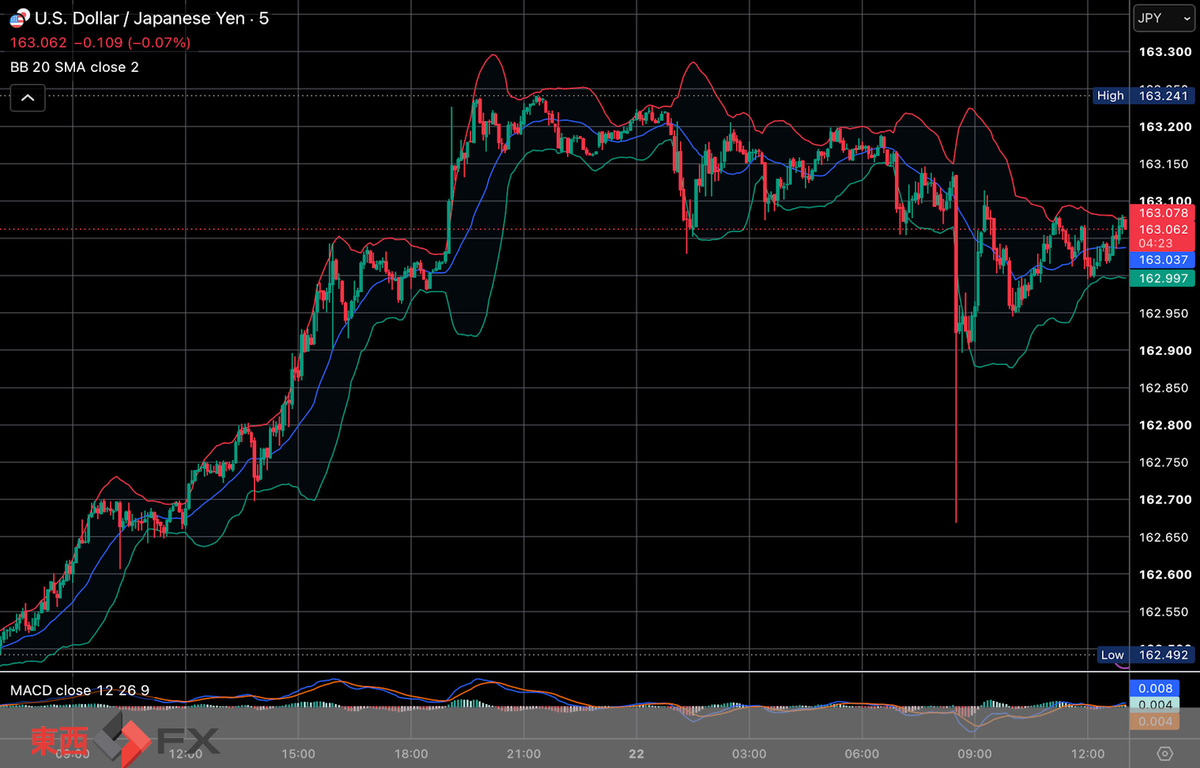The width and height of the screenshot is (1200, 768).
Task: Click the 162.850 price scale label
Action: coord(1163,388)
